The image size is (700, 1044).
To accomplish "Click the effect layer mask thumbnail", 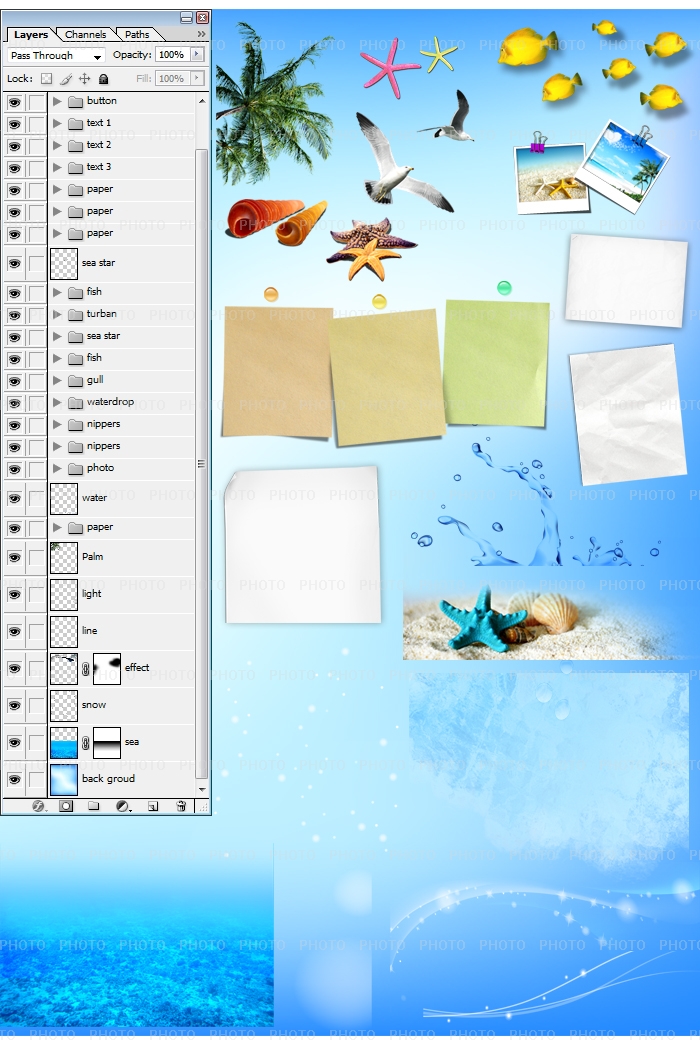I will tap(107, 668).
